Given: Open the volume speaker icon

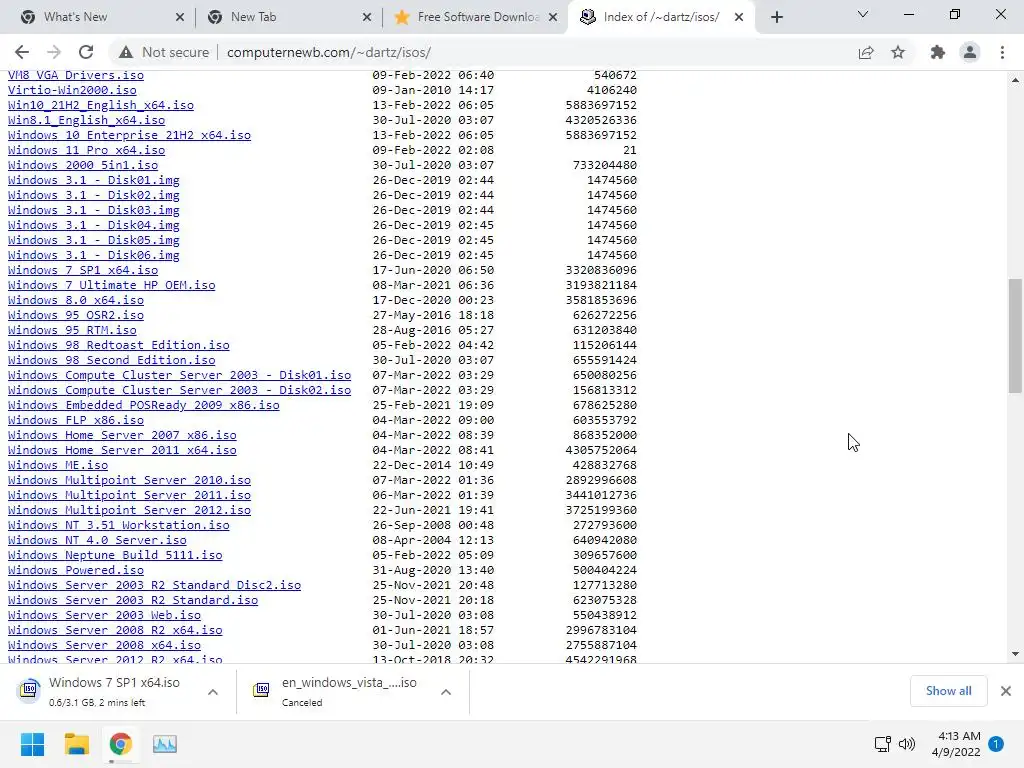Looking at the screenshot, I should pyautogui.click(x=906, y=744).
